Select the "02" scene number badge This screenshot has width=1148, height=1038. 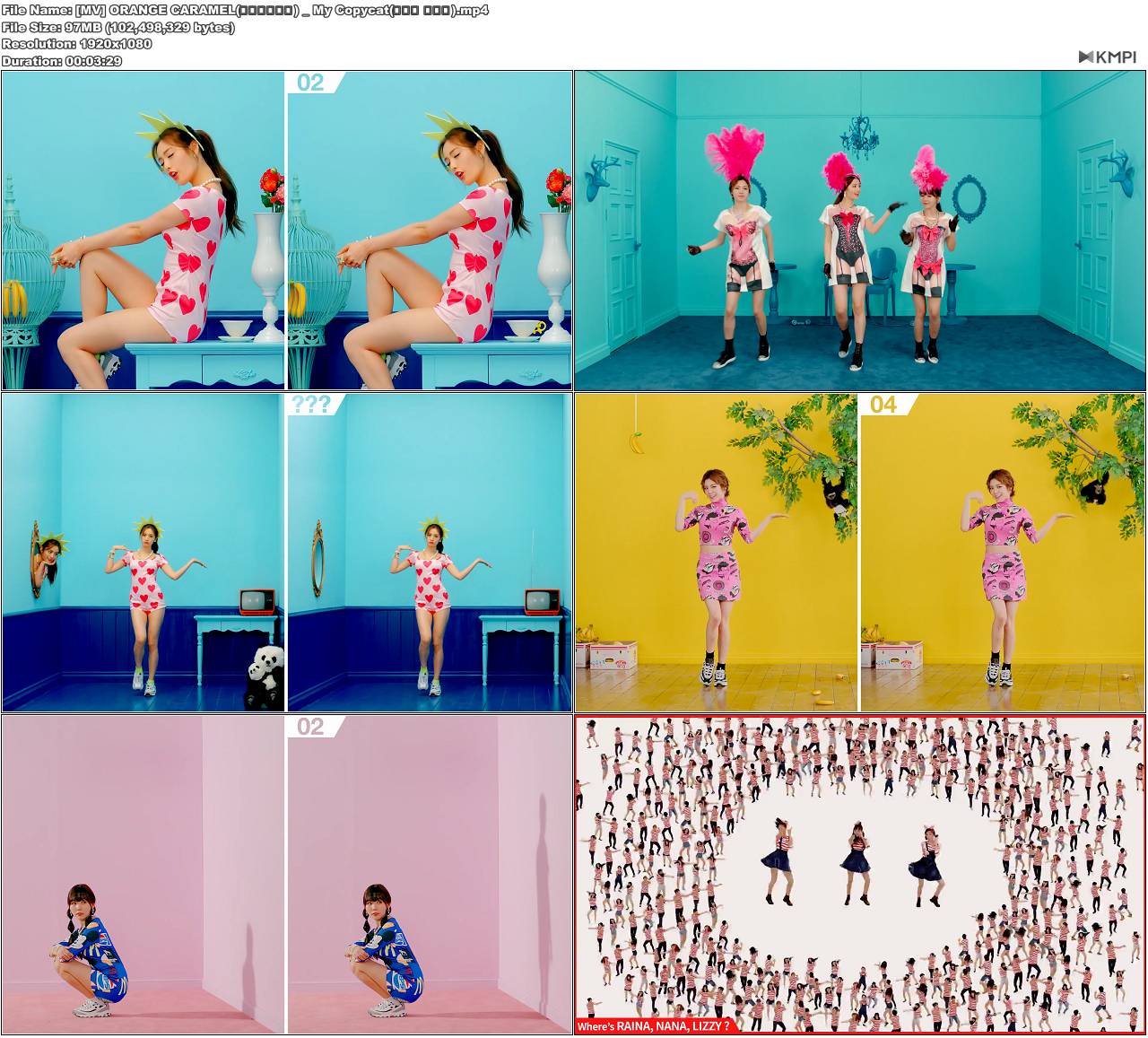(x=311, y=82)
